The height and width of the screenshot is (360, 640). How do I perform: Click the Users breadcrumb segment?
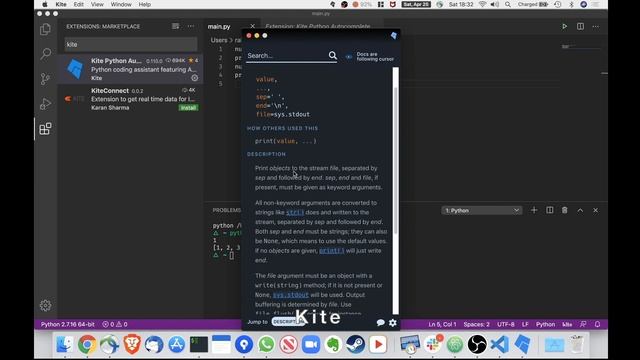click(x=219, y=40)
